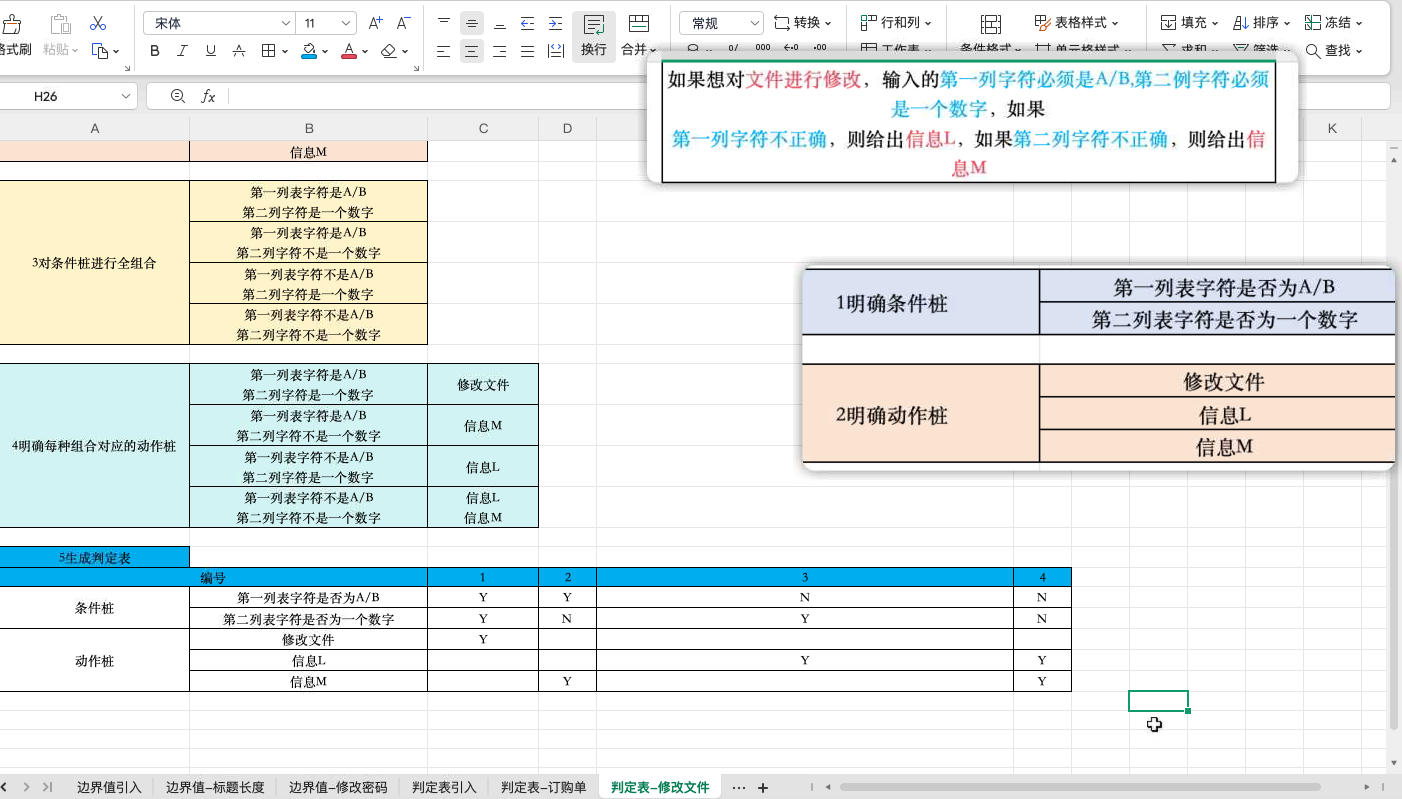Image resolution: width=1402 pixels, height=799 pixels.
Task: Open the font name dropdown
Action: (287, 21)
